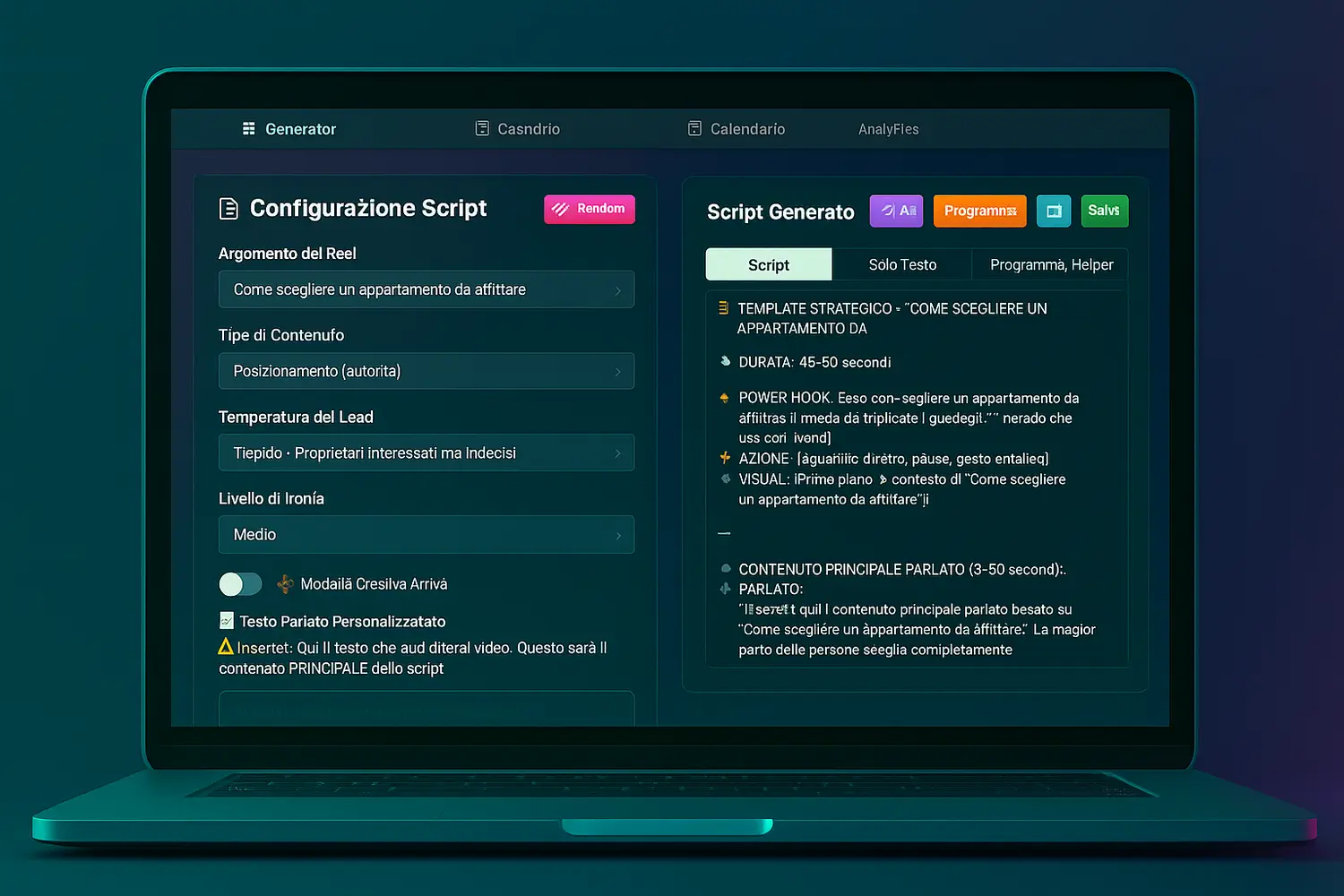
Task: Click the purple AI icon button
Action: pos(896,211)
